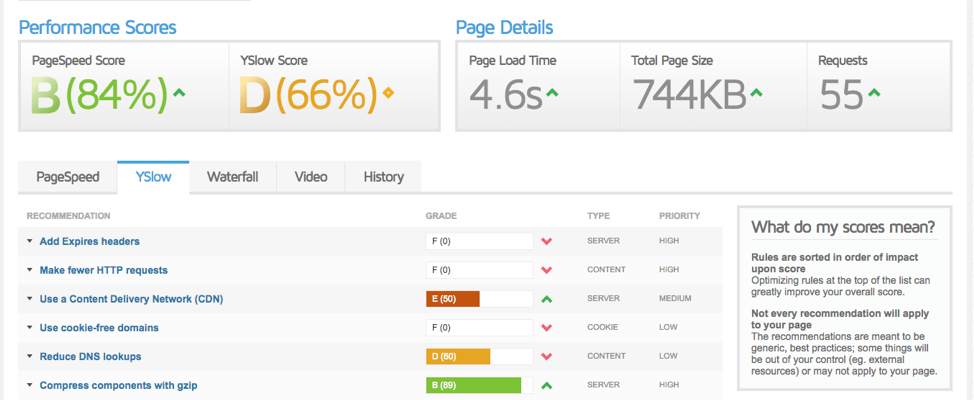
Task: Click red down arrow in Make fewer HTTP requests row
Action: (547, 270)
